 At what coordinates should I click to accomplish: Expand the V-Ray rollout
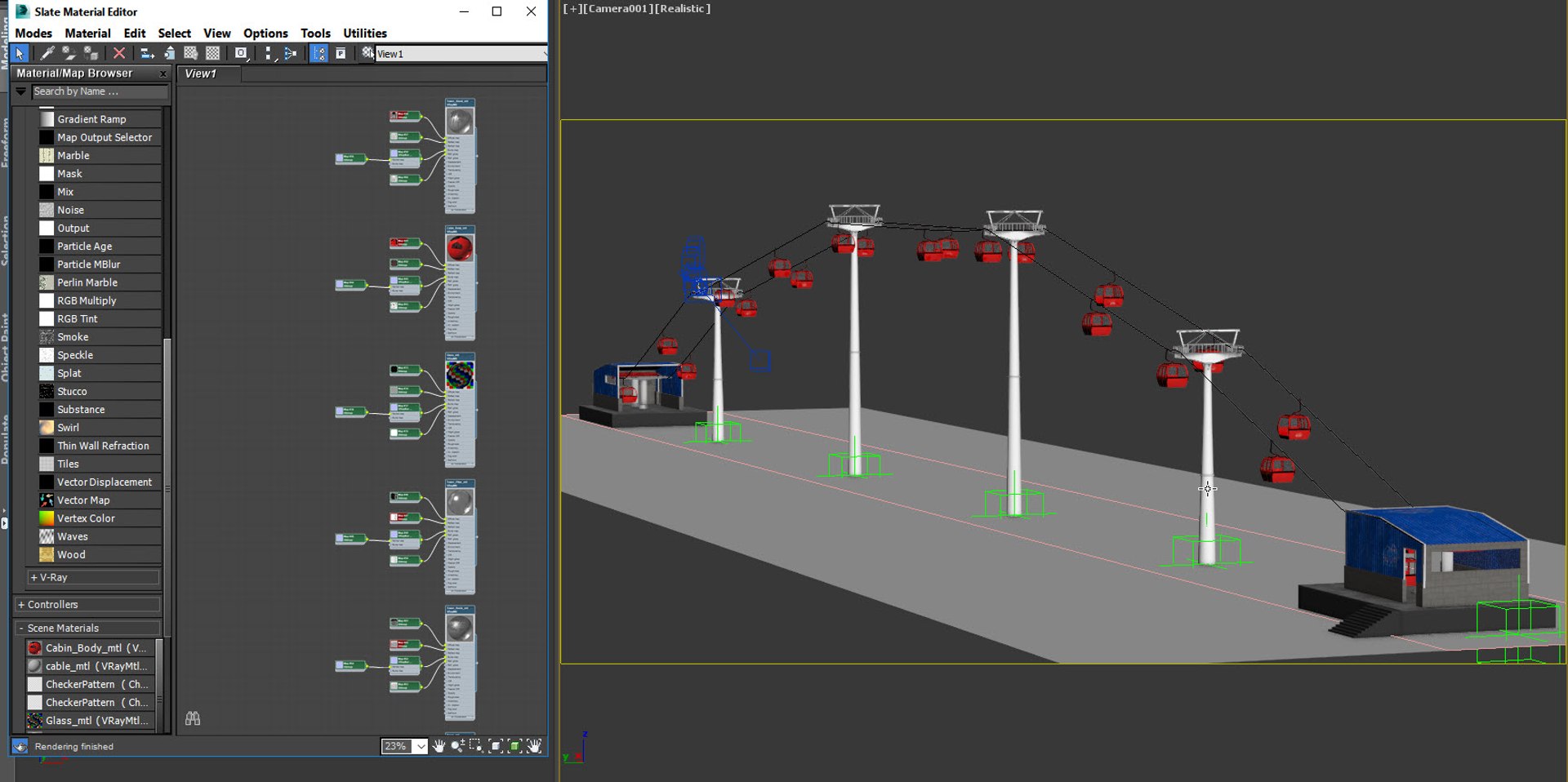tap(93, 577)
